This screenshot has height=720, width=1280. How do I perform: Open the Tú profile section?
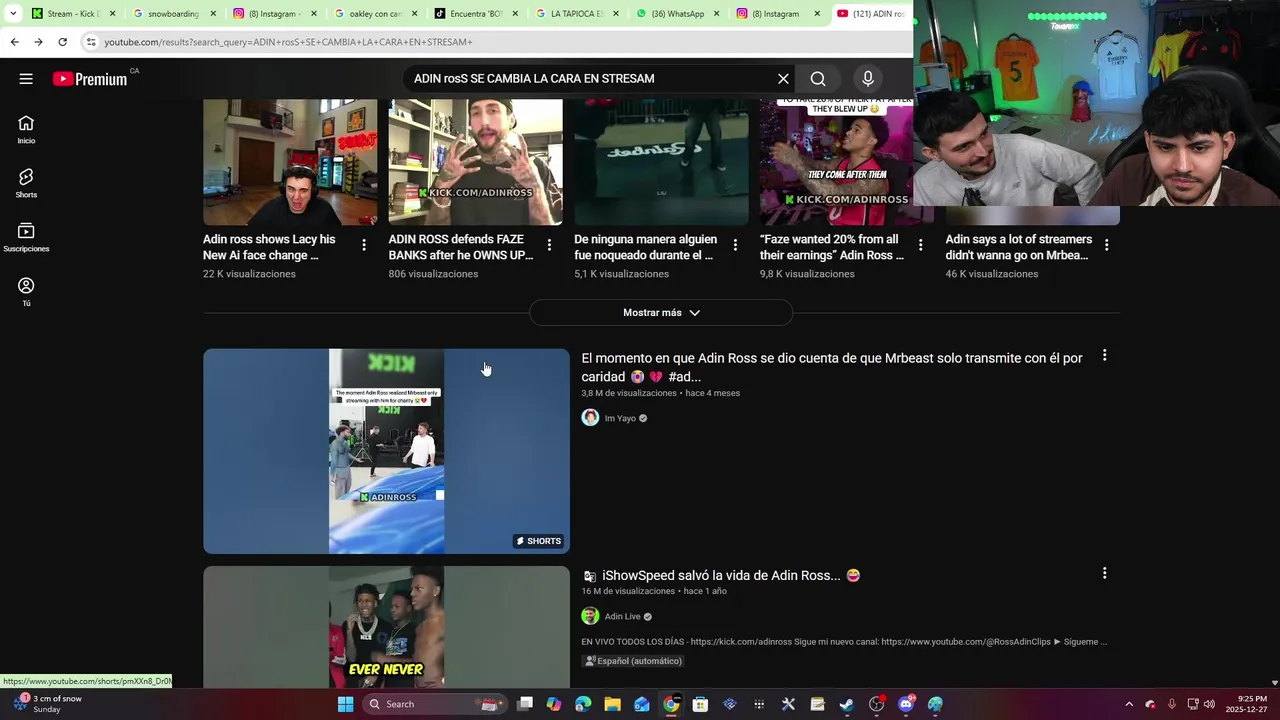[26, 292]
